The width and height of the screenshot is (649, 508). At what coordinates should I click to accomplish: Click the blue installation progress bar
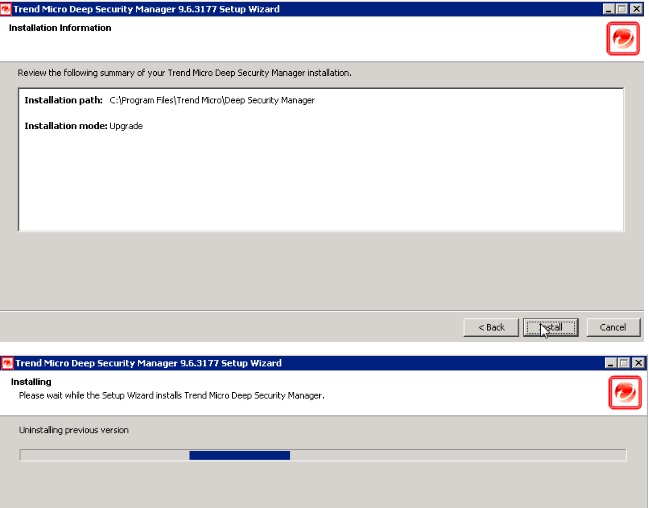(x=239, y=455)
